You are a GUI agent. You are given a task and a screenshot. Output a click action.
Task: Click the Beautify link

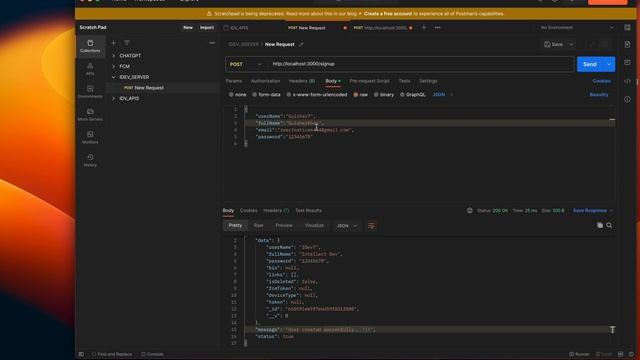599,94
